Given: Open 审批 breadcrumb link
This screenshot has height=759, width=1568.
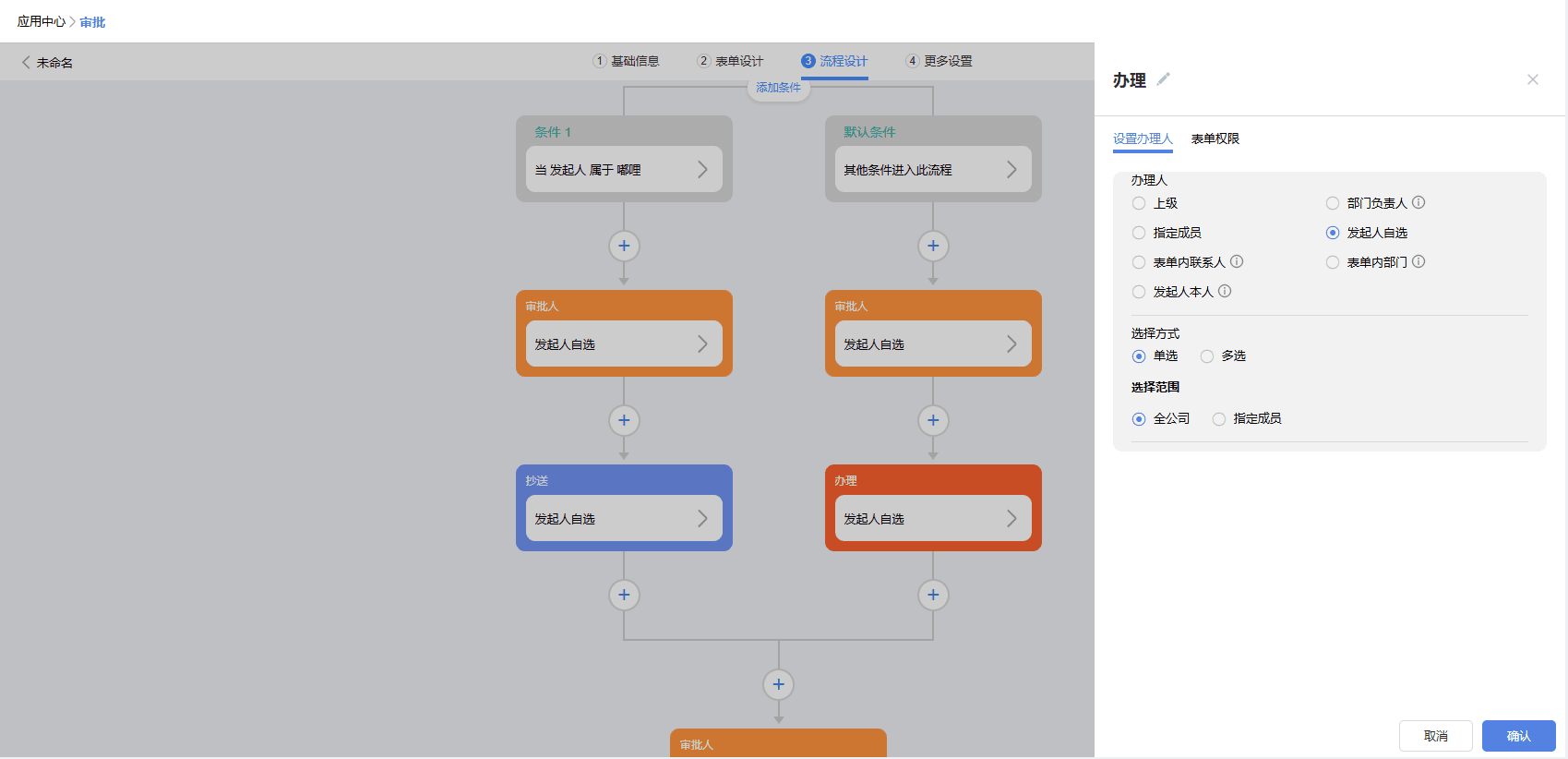Looking at the screenshot, I should click(x=92, y=21).
